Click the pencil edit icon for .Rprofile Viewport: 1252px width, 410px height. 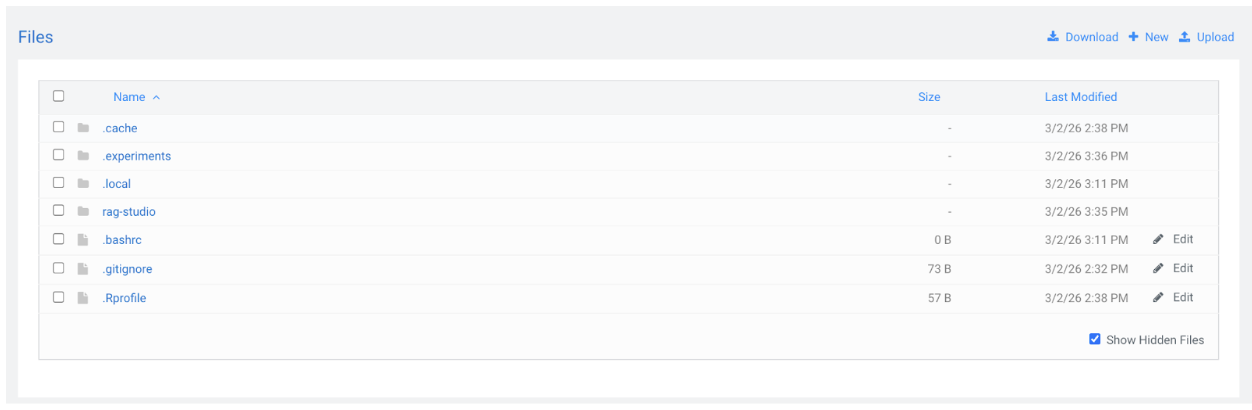pos(1158,297)
